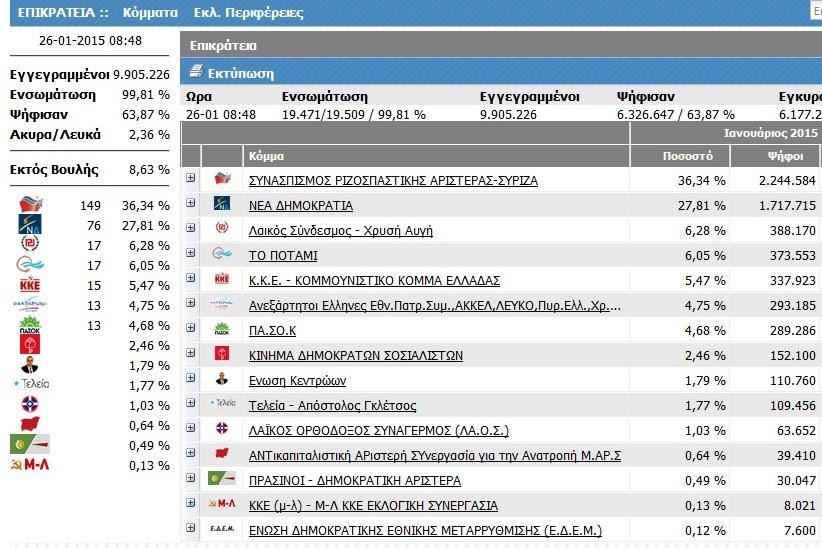This screenshot has width=822, height=548.
Task: Click the KKE logo in left summary
Action: tap(30, 284)
